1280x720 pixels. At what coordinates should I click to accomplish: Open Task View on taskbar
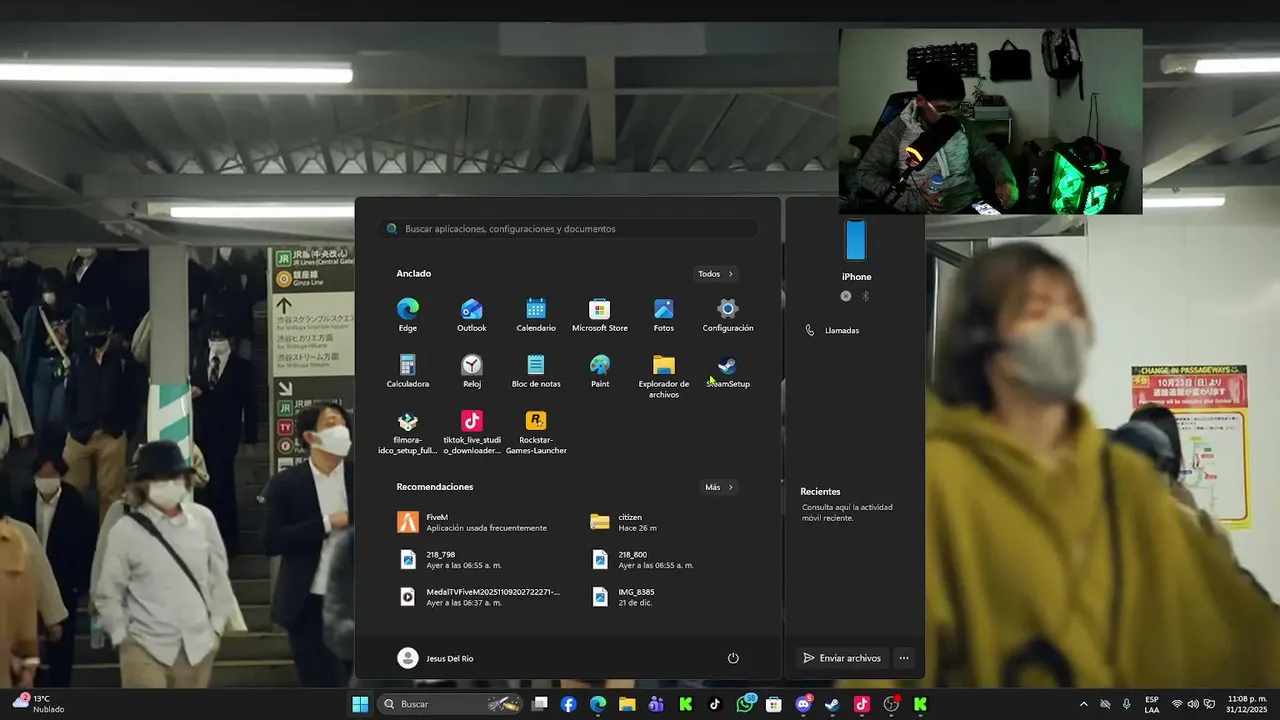540,704
